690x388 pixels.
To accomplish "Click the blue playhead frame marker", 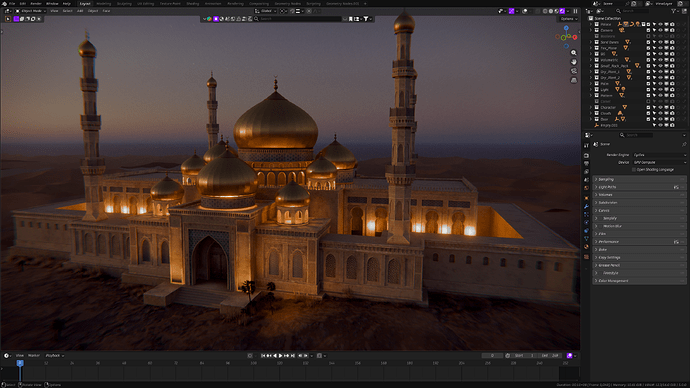I will pos(20,363).
